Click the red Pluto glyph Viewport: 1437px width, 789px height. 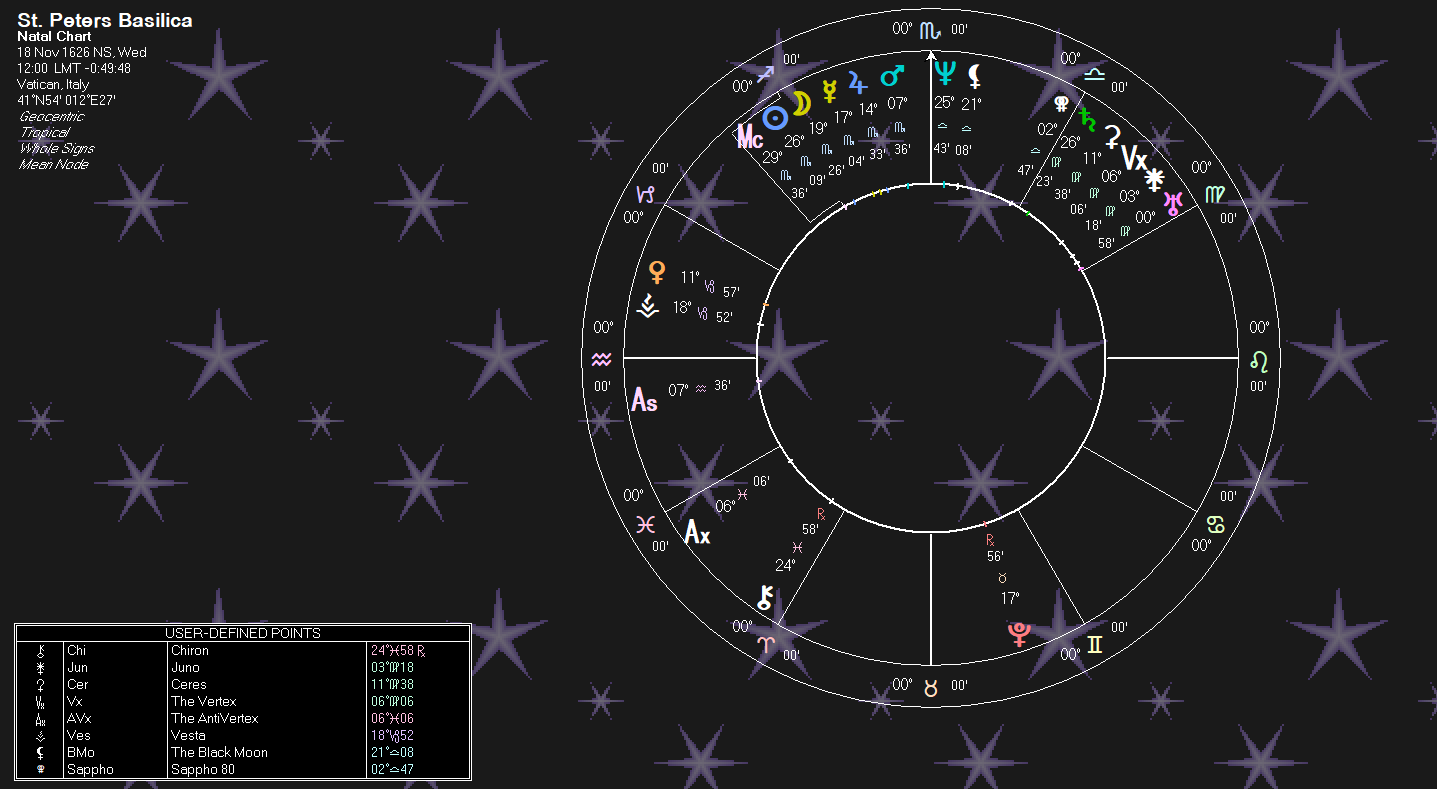(1019, 634)
